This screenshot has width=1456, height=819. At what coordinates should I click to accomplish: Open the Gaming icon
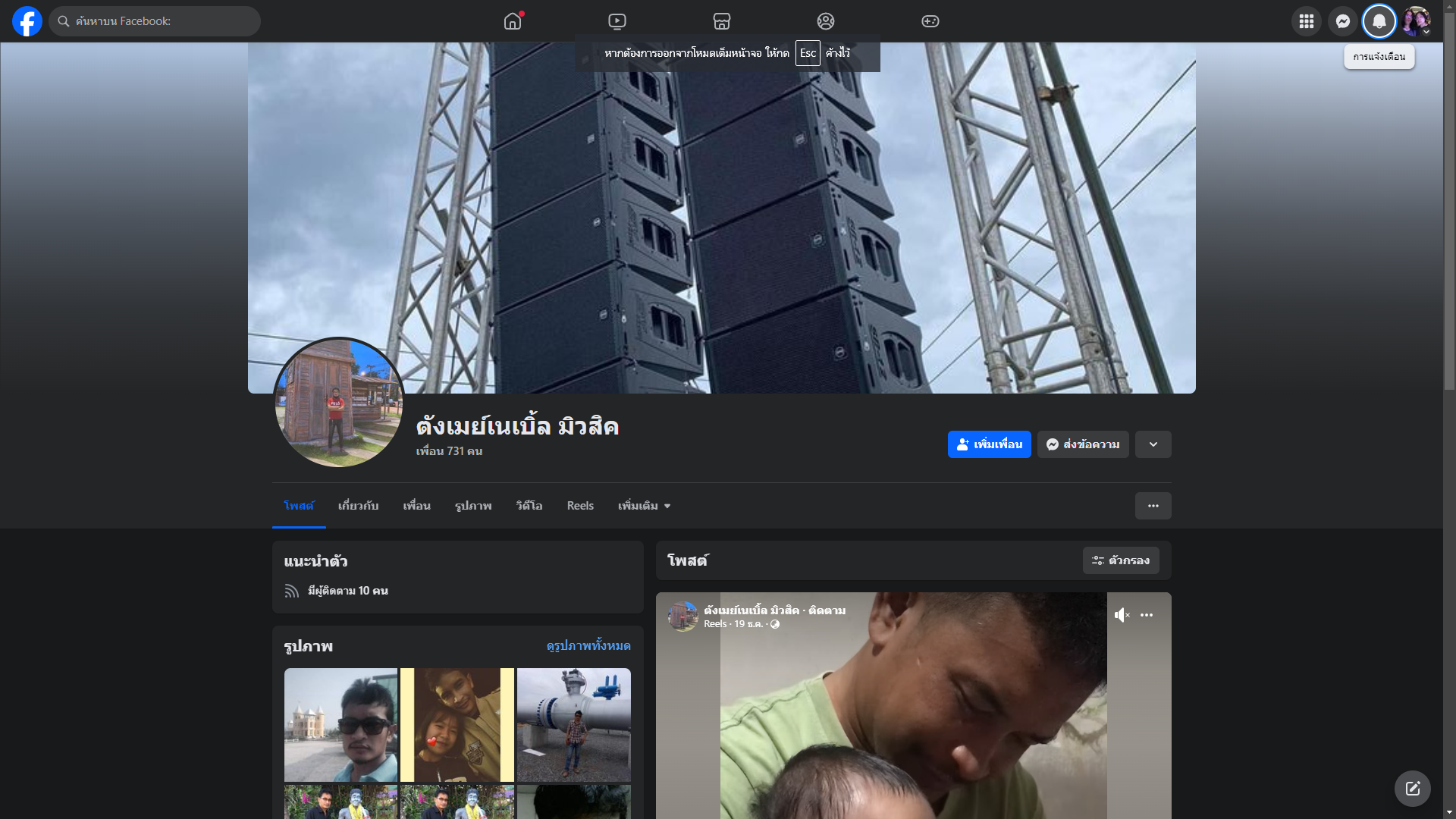(x=930, y=21)
